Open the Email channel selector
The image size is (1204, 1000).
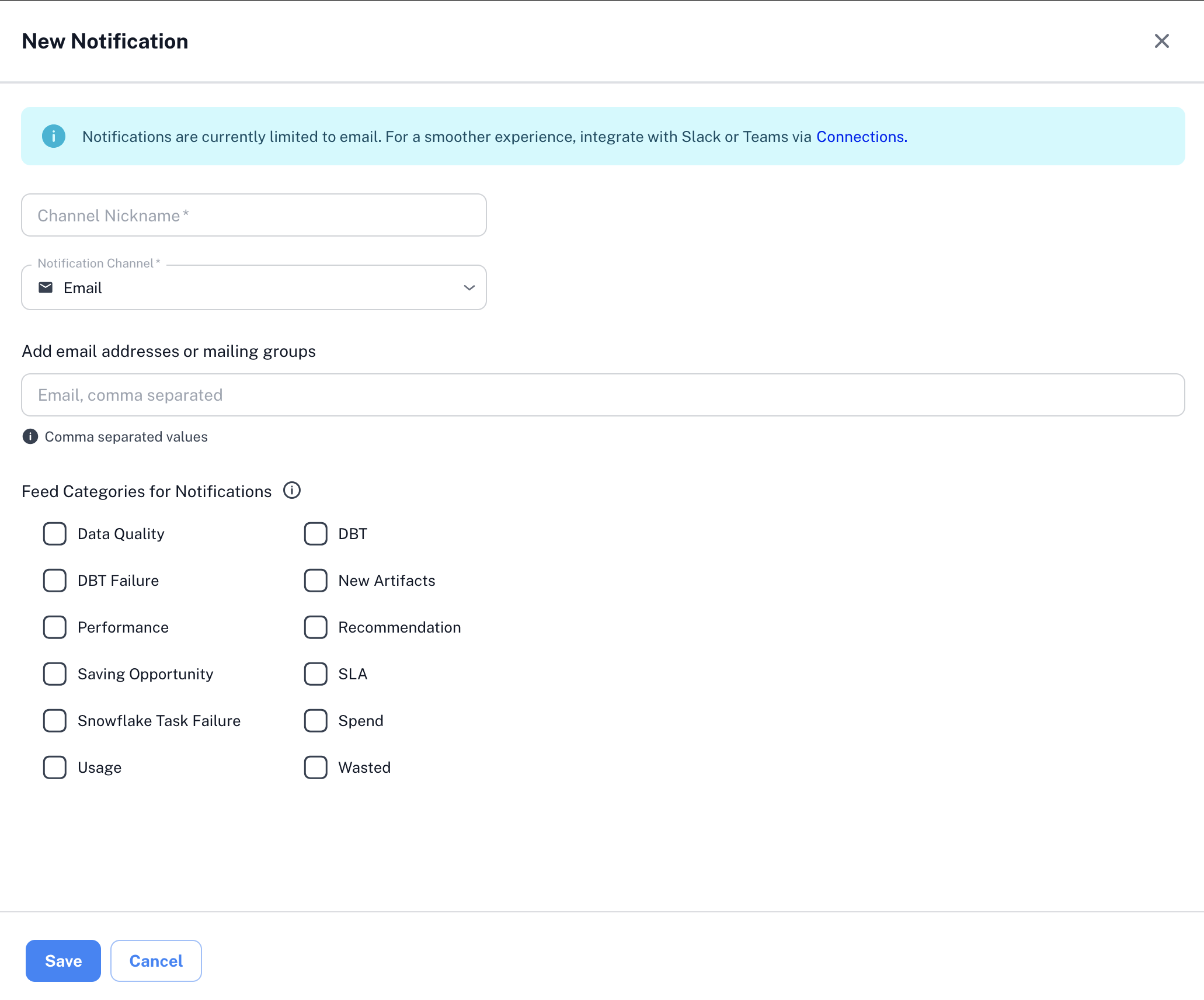tap(253, 287)
